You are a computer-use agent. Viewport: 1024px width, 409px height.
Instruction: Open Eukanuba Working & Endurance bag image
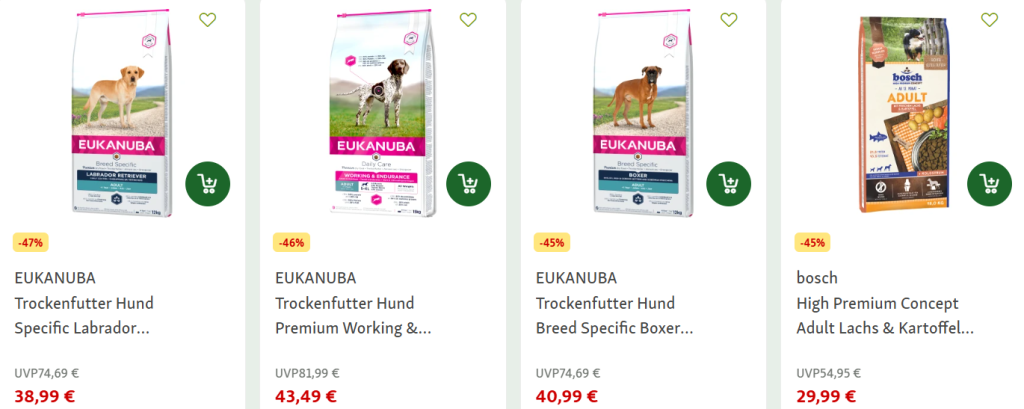(x=381, y=113)
